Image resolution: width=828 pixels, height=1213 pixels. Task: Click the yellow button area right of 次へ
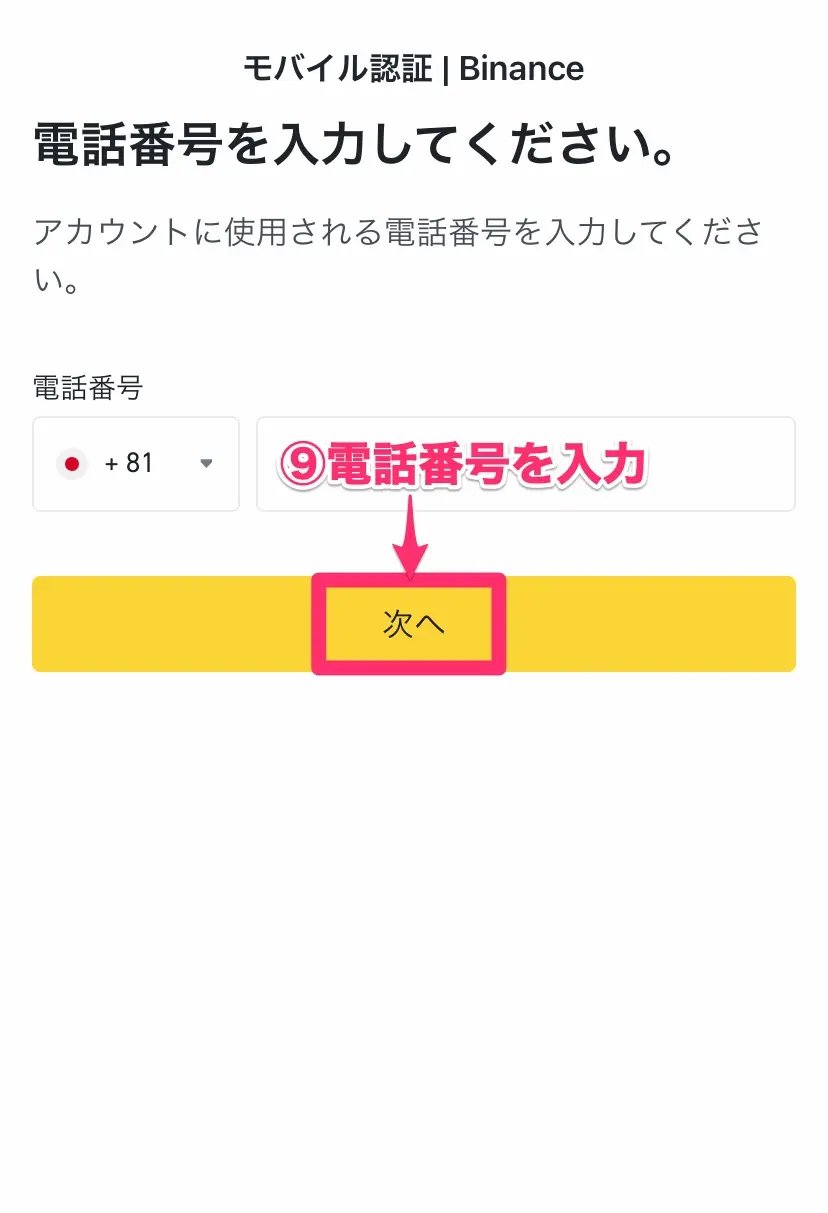(651, 624)
